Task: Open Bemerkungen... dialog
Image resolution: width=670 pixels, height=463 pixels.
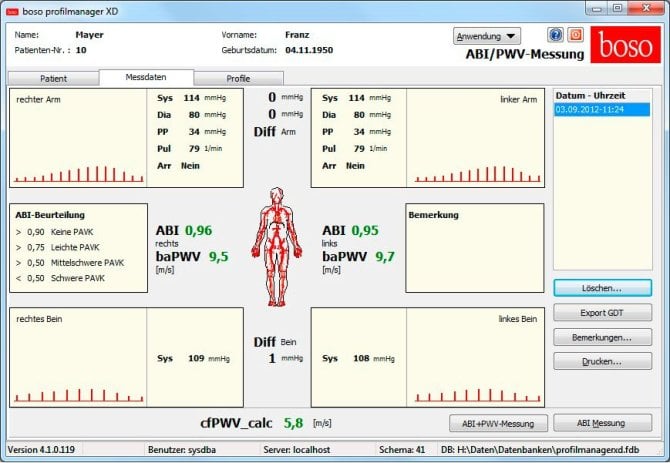Action: pyautogui.click(x=603, y=337)
